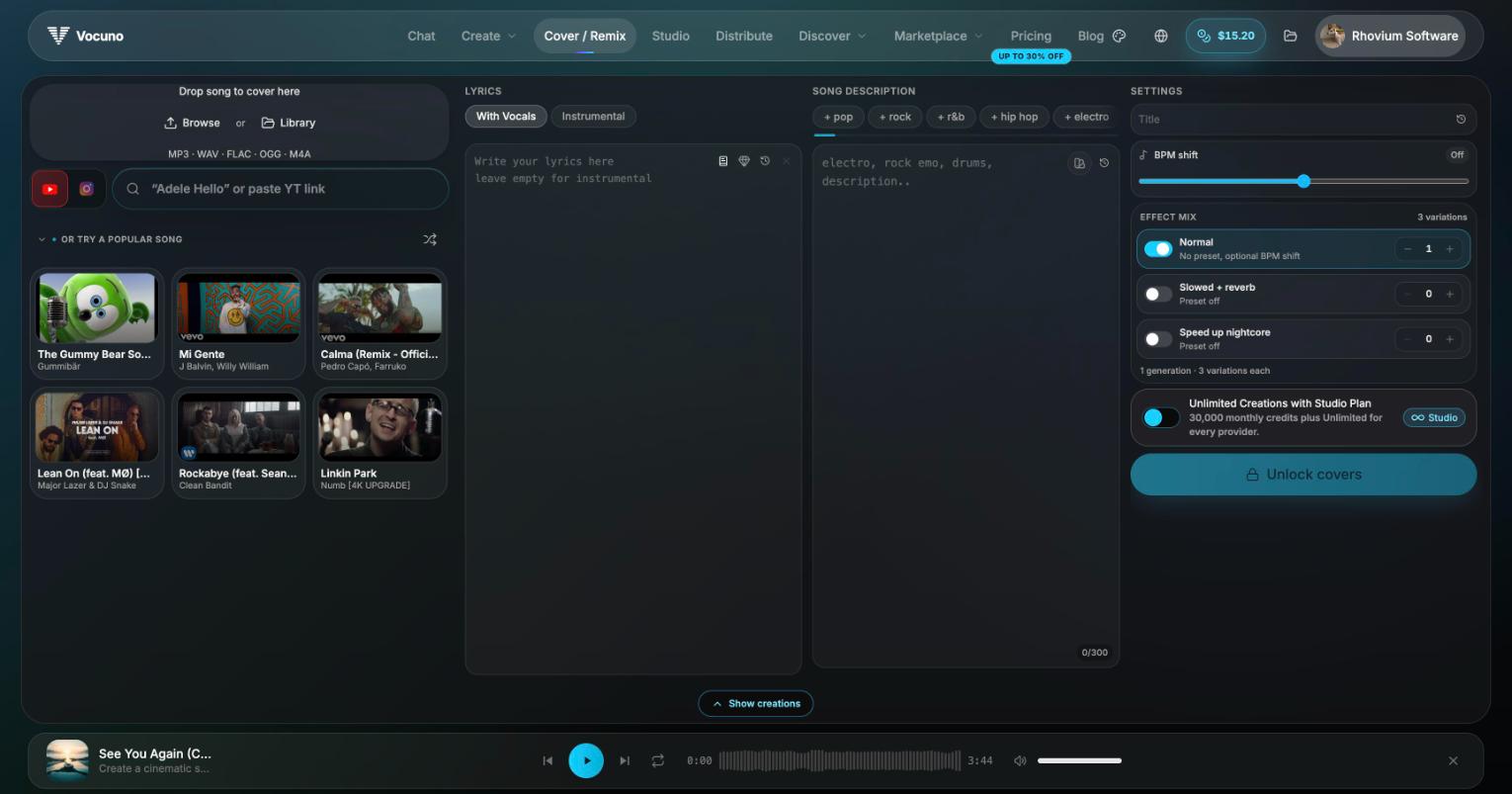Go to the Cover / Remix tab
The width and height of the screenshot is (1512, 794).
pyautogui.click(x=585, y=36)
